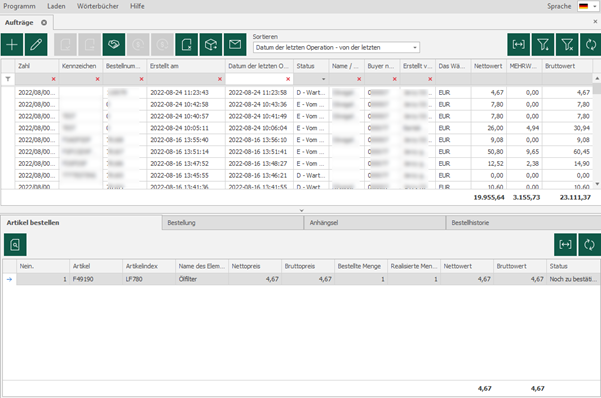
Task: Switch to the Anhängsel tab
Action: tap(375, 223)
